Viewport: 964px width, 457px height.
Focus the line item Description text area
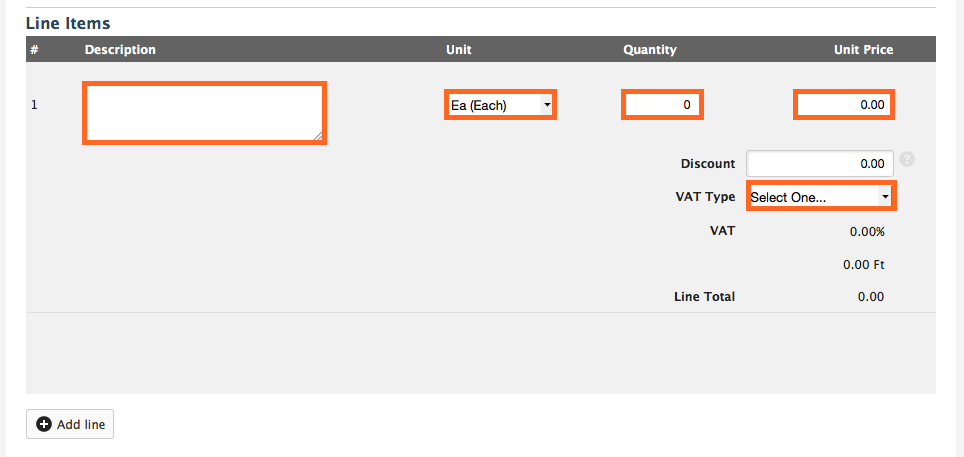[x=204, y=113]
